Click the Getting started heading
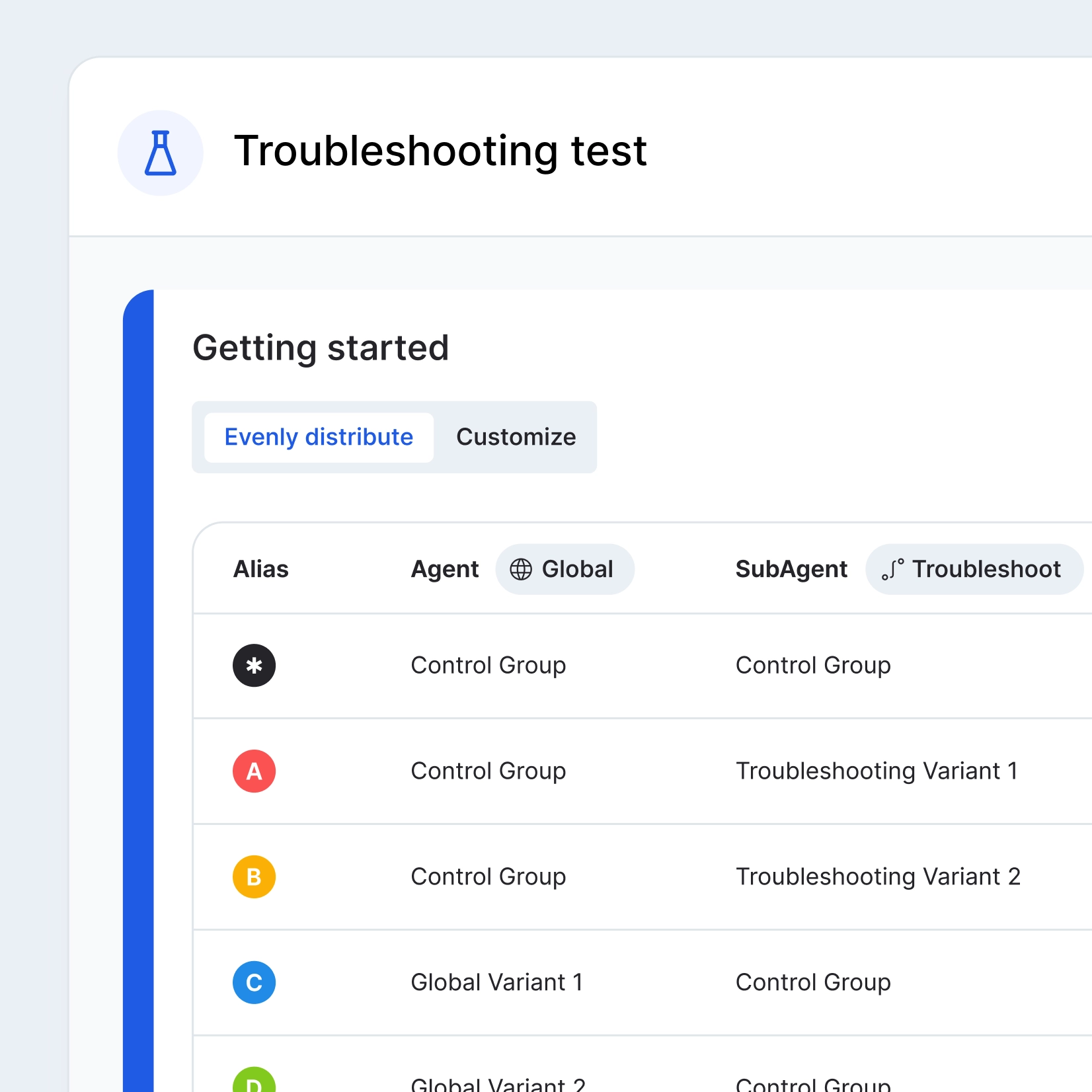This screenshot has width=1092, height=1092. tap(321, 348)
